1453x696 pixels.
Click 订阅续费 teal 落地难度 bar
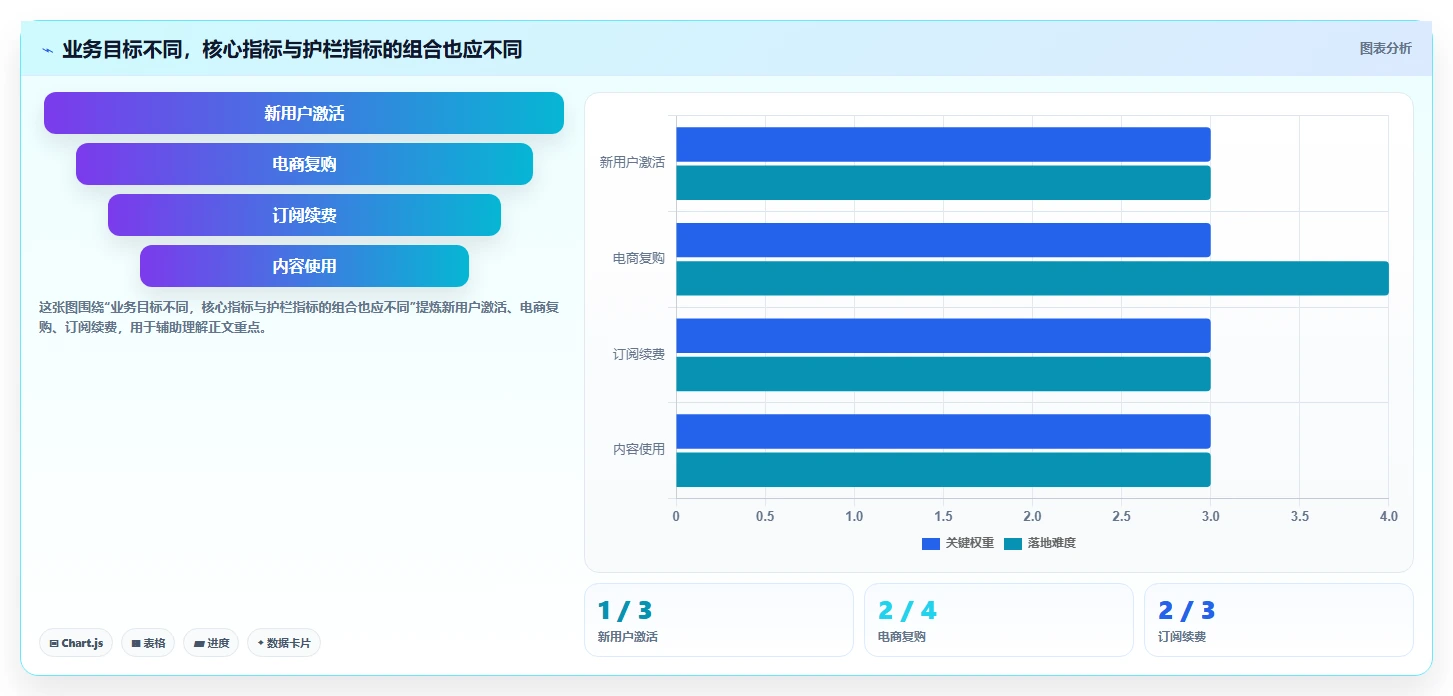(943, 374)
